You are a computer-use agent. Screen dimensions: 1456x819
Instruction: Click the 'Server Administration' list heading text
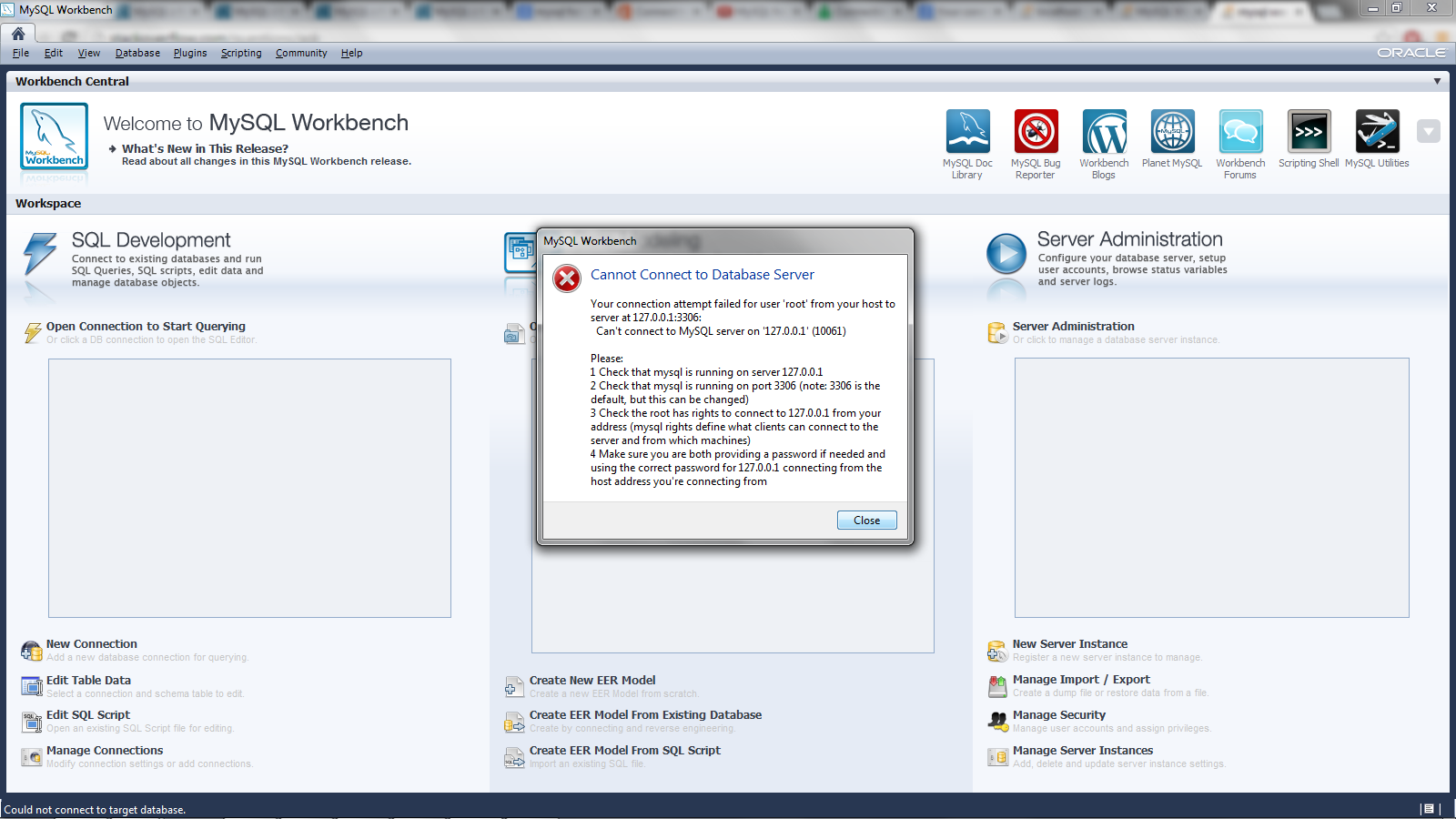click(x=1074, y=326)
